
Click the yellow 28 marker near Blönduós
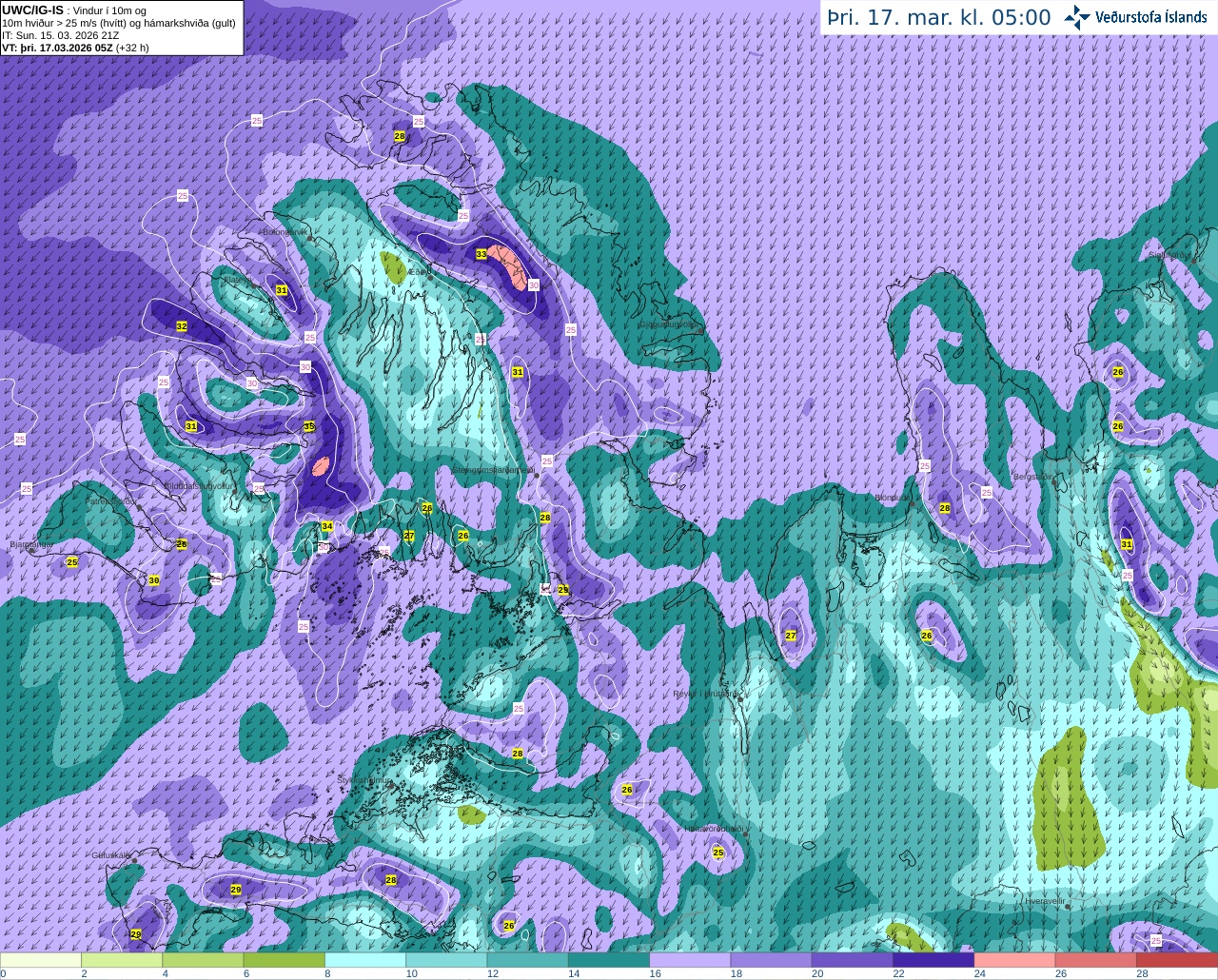945,508
